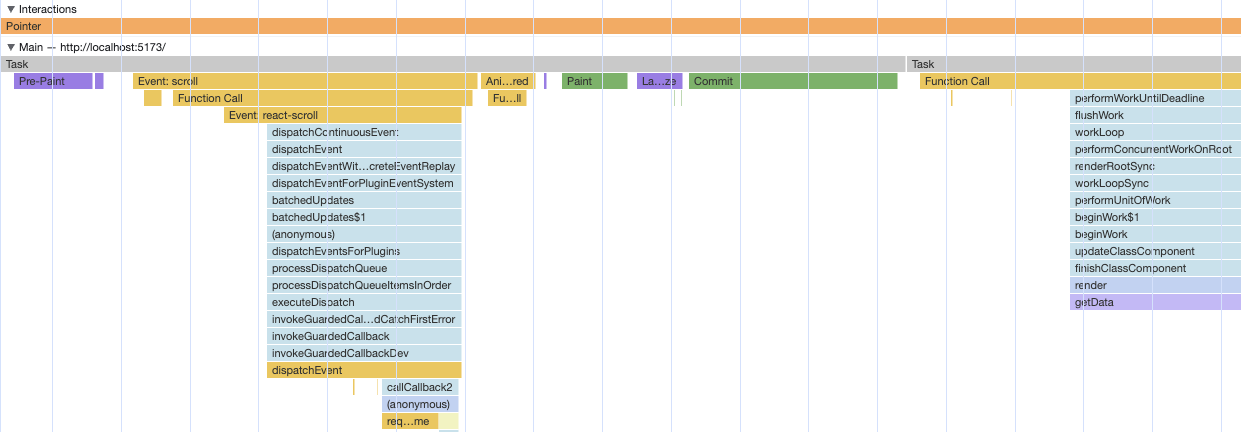Viewport: 1241px width, 432px height.
Task: Select the executeDispatch frame
Action: point(364,302)
